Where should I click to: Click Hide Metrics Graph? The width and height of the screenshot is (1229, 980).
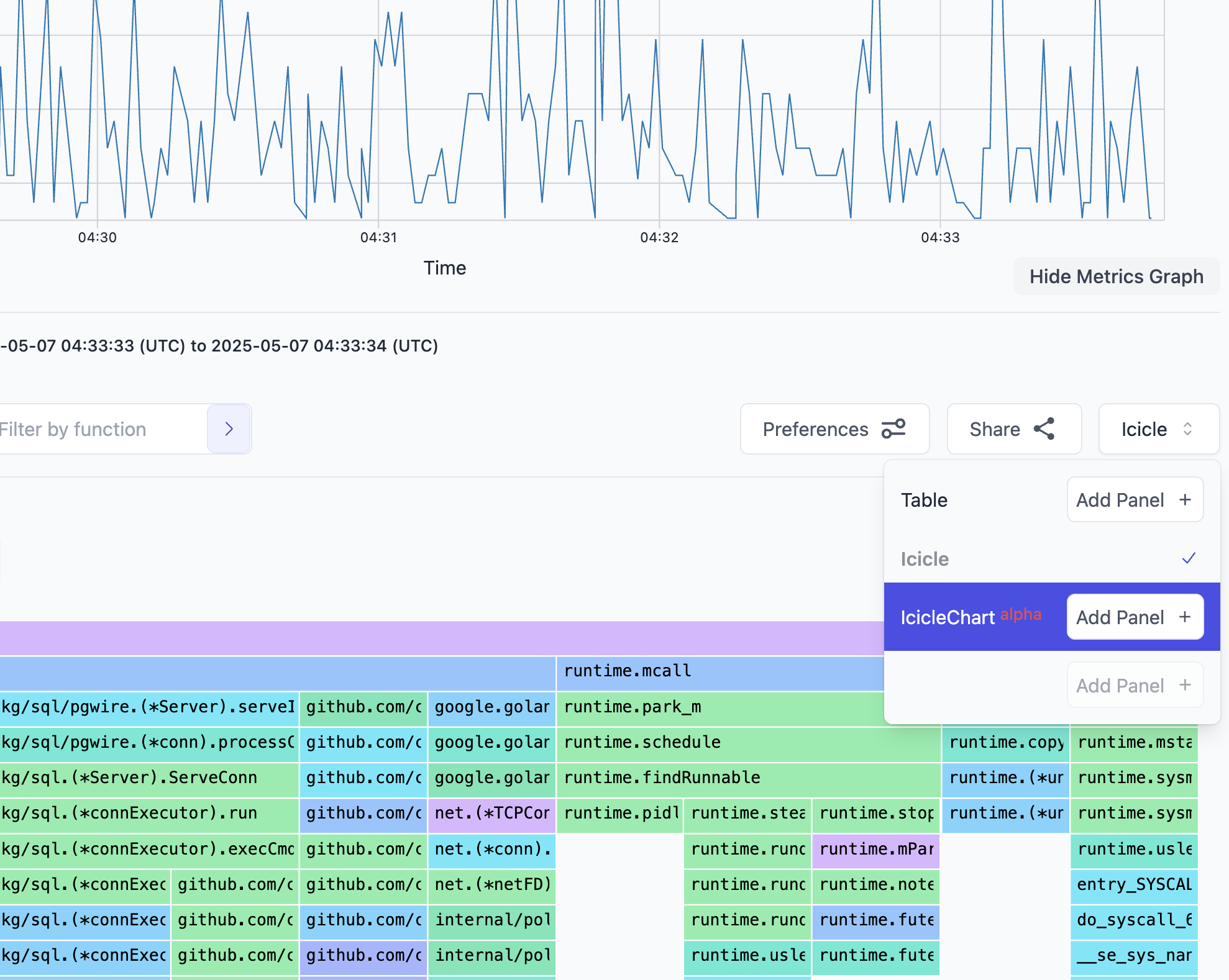tap(1117, 276)
